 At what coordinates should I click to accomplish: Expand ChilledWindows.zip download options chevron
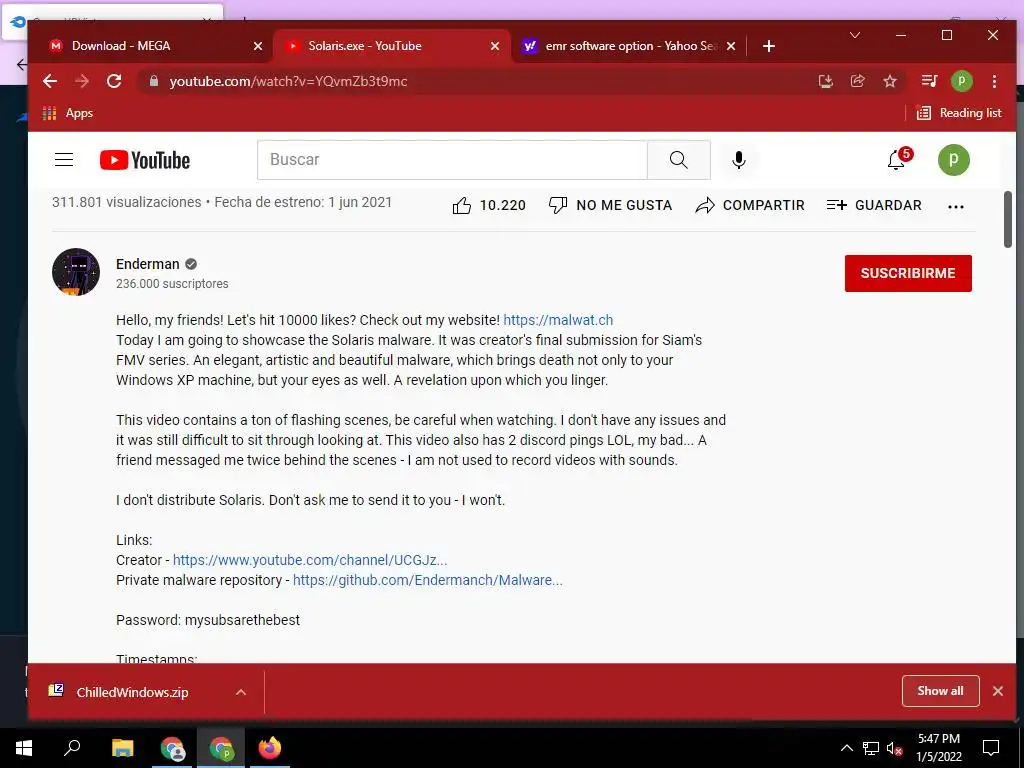click(241, 692)
